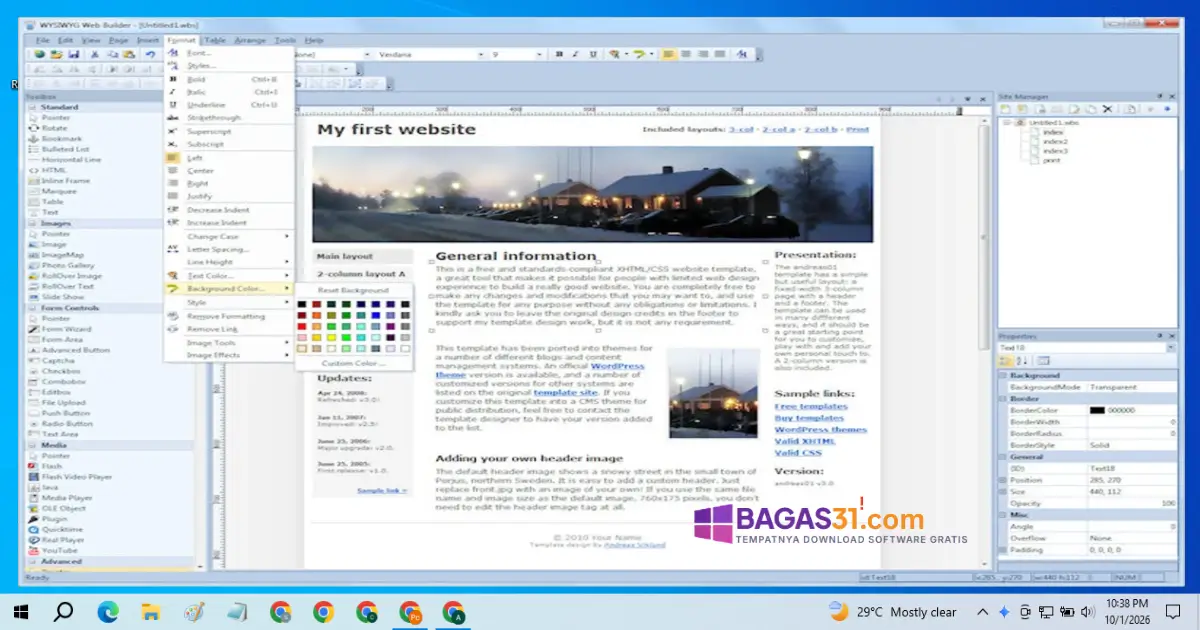
Task: Expand the Change Case submenu
Action: [x=229, y=237]
